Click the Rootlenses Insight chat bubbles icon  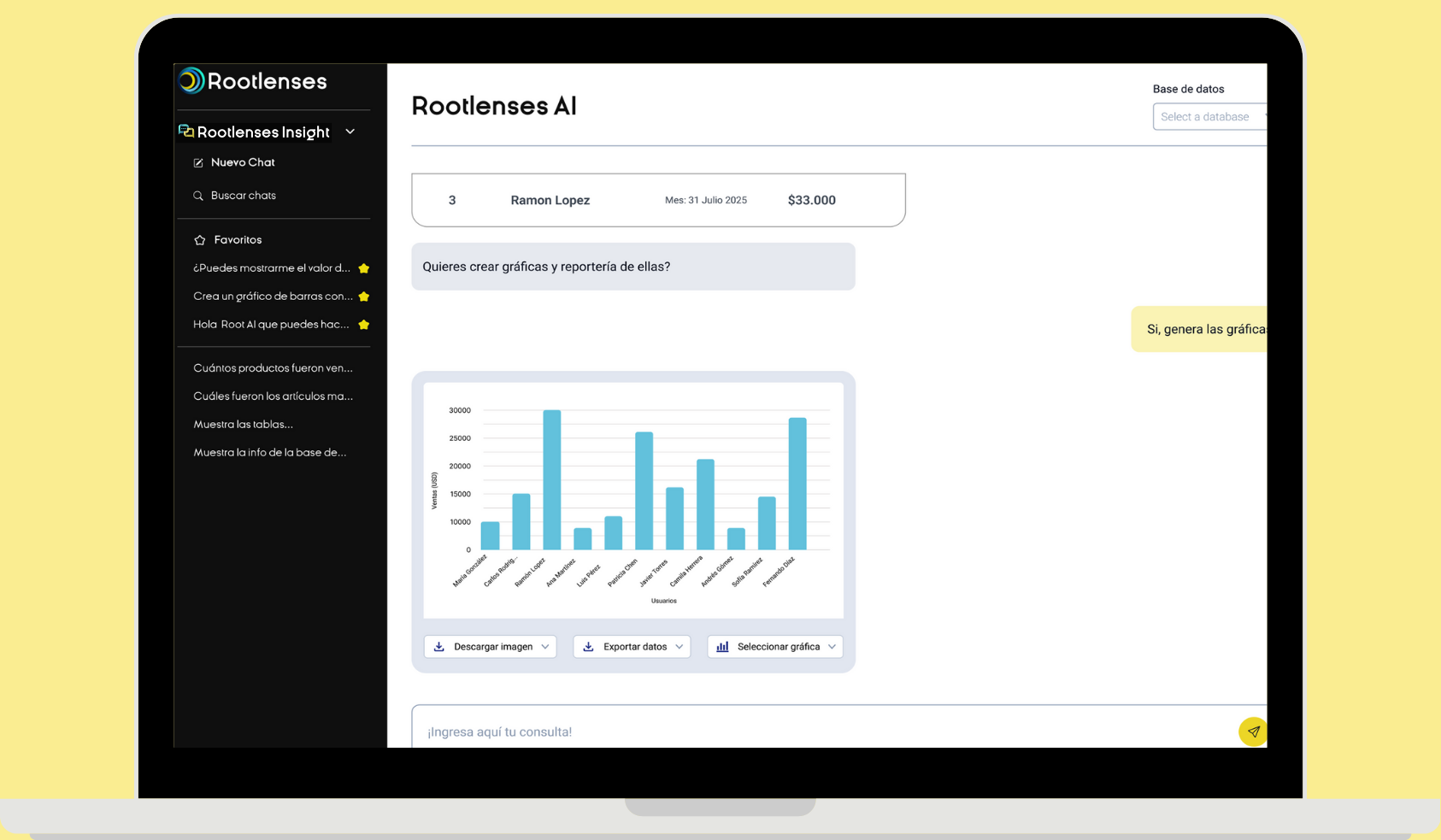185,131
